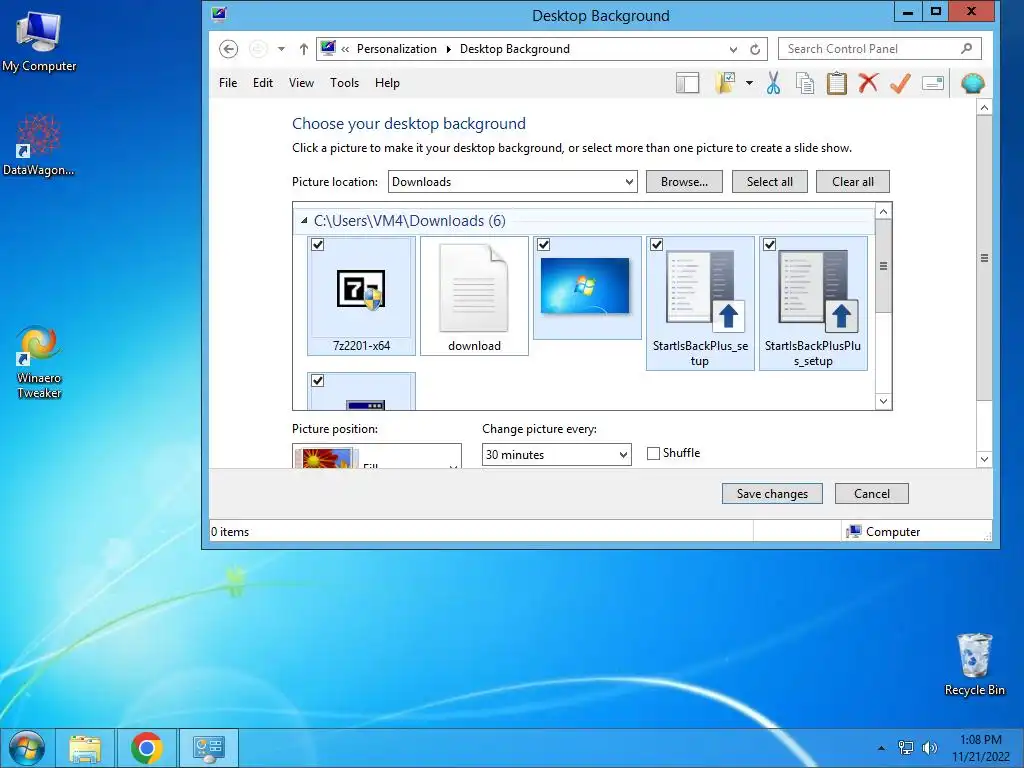This screenshot has width=1024, height=768.
Task: Click the Control Panel taskbar button
Action: click(209, 748)
